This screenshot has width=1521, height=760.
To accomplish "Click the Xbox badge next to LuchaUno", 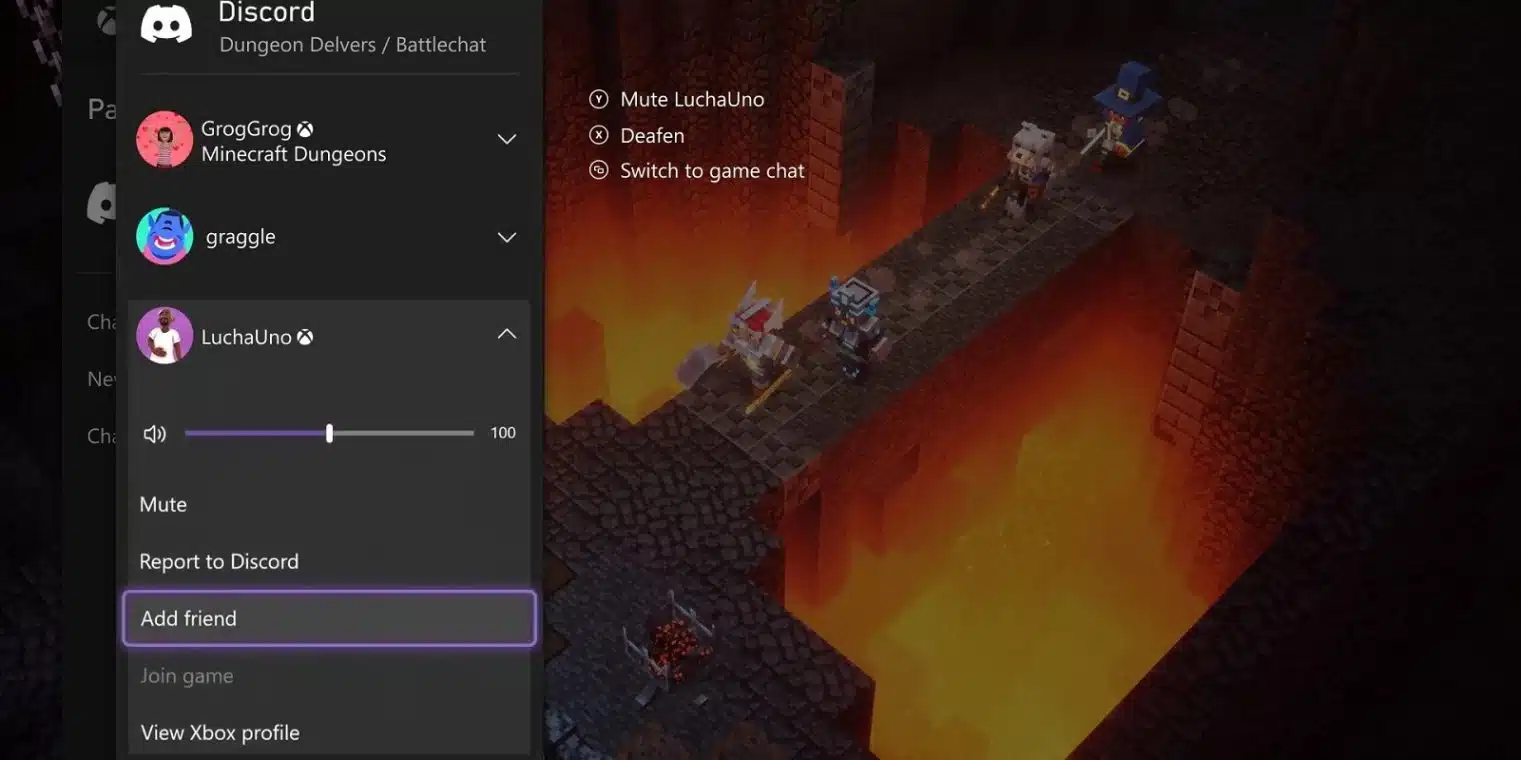I will [305, 337].
